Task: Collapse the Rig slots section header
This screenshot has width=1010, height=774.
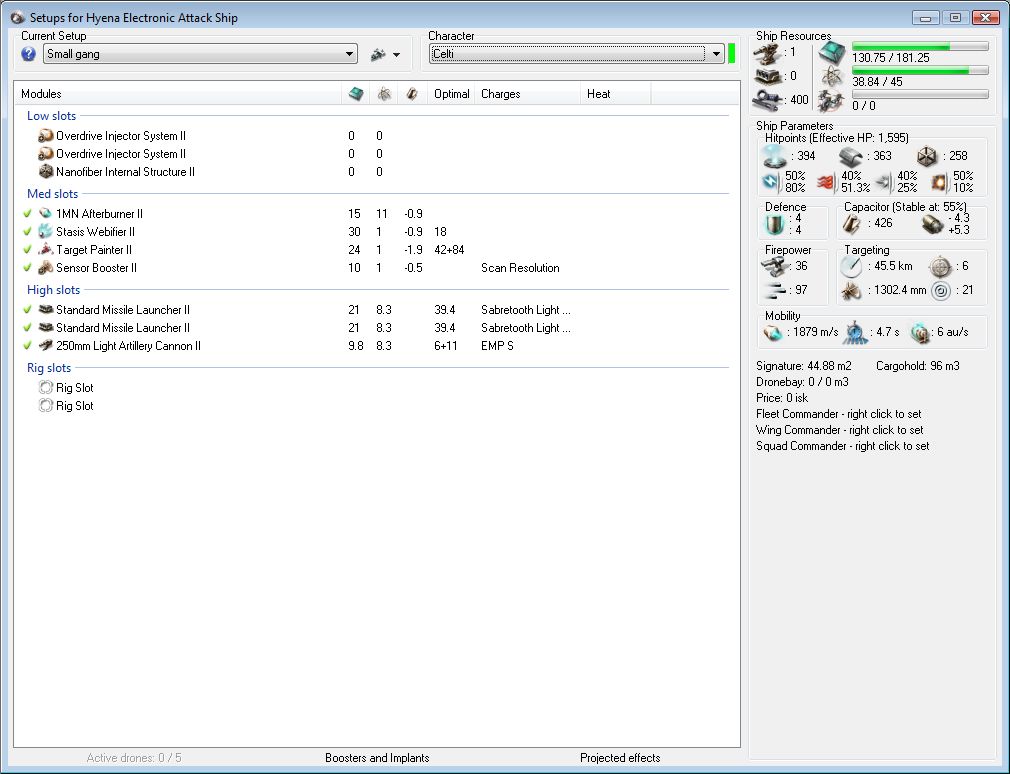Action: click(49, 368)
